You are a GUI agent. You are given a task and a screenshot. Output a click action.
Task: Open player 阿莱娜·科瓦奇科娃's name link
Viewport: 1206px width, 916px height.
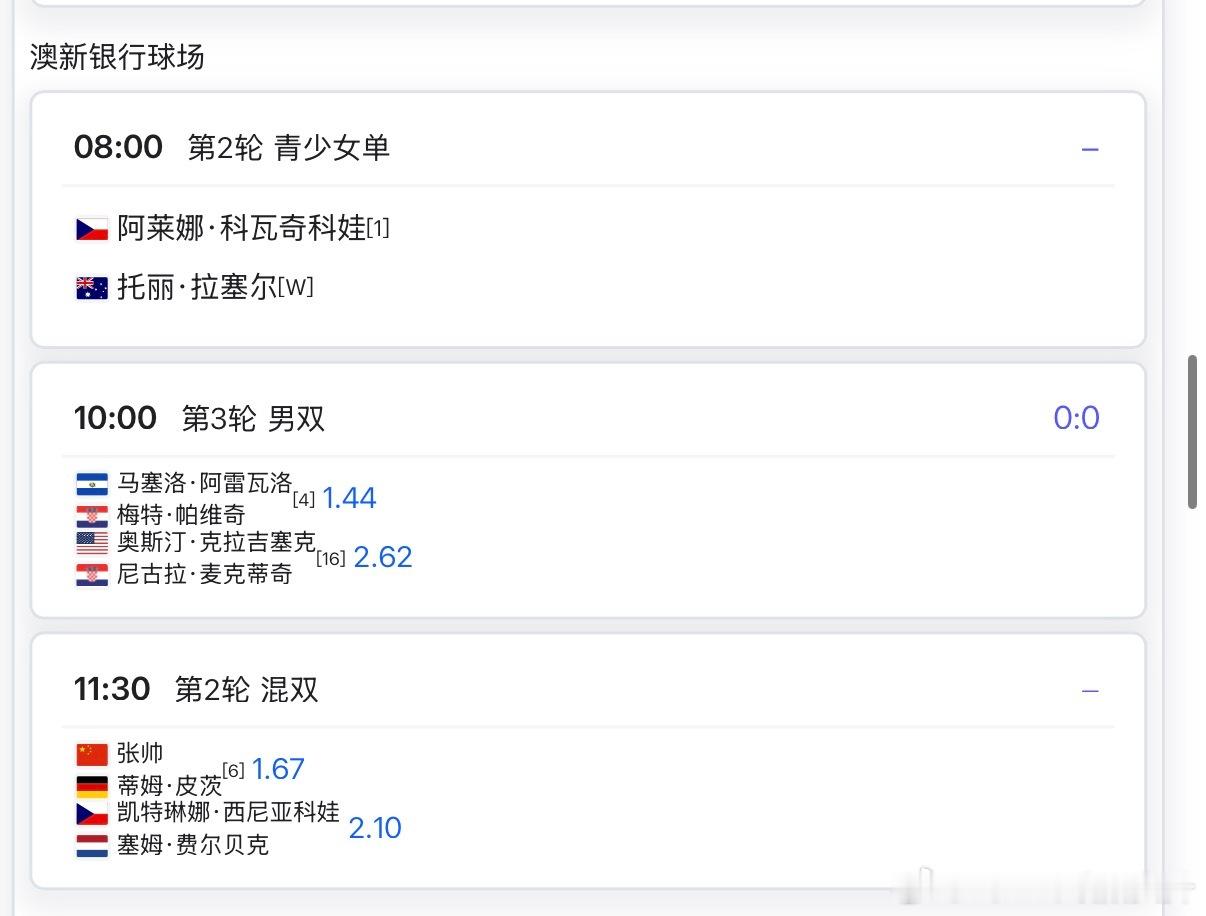click(241, 228)
